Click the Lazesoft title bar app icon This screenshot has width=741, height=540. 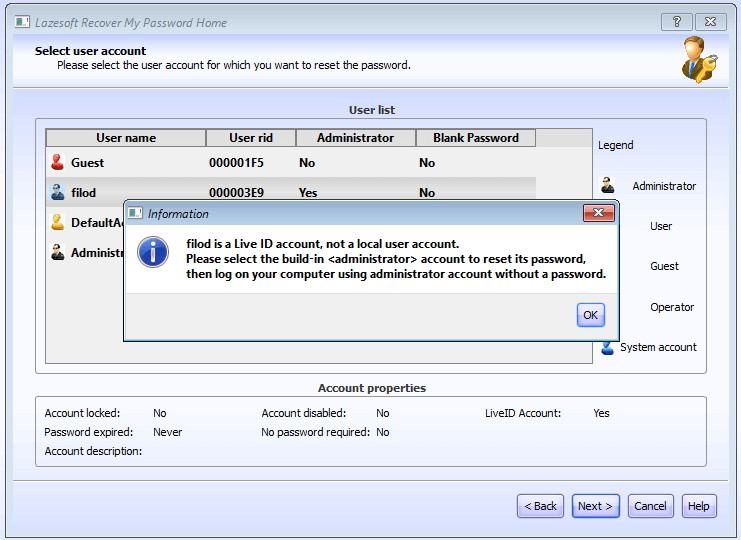[x=21, y=22]
